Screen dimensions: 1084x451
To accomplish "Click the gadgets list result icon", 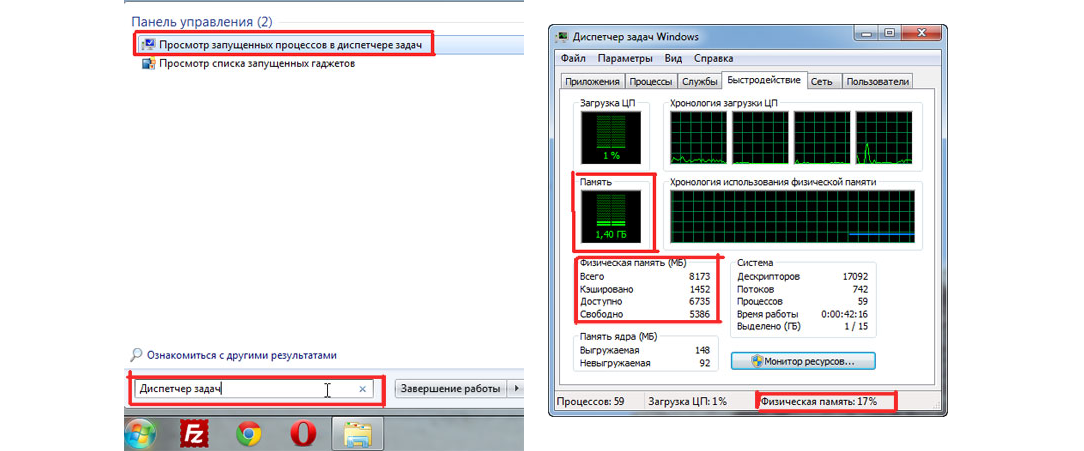I will 149,64.
